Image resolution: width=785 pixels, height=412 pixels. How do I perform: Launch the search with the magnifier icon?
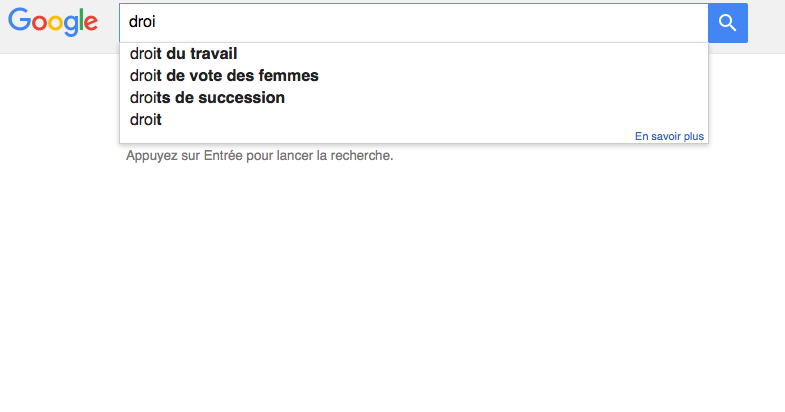[x=727, y=23]
